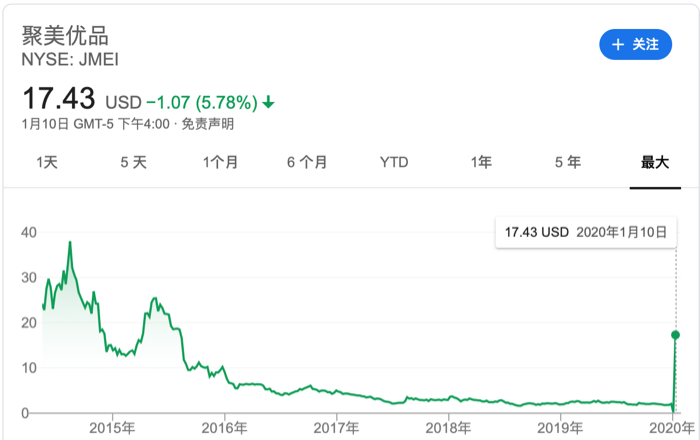Click the 30 y-axis label
This screenshot has height=440, width=700.
pos(29,278)
